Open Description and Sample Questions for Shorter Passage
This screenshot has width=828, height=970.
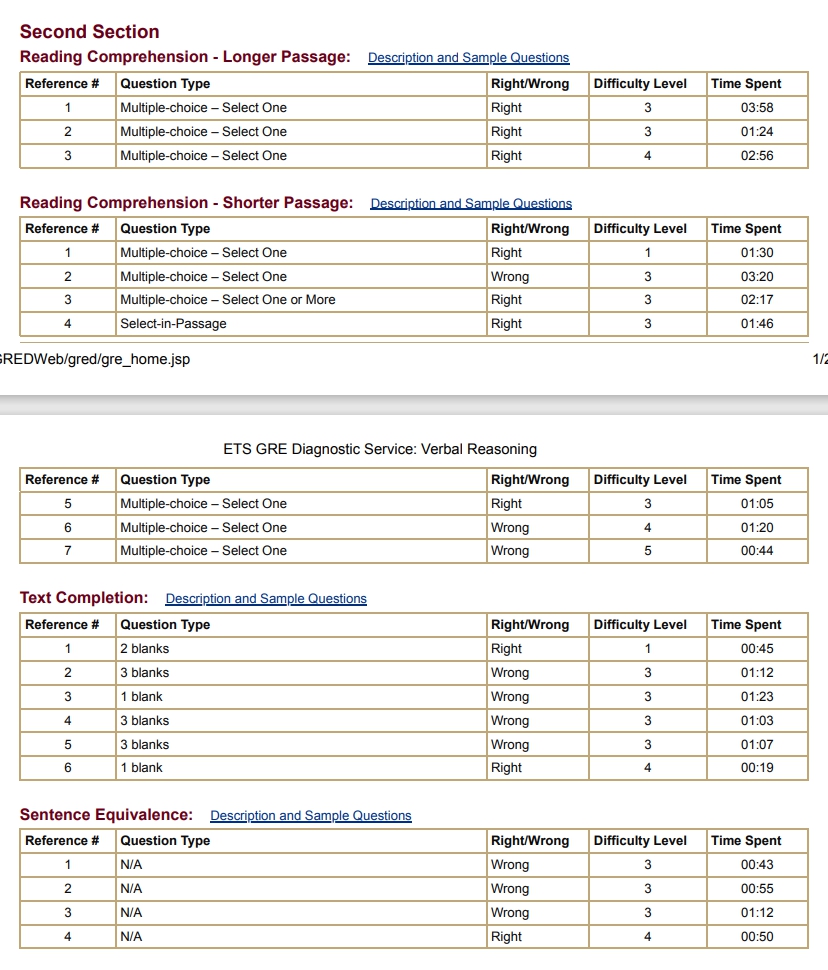(471, 204)
